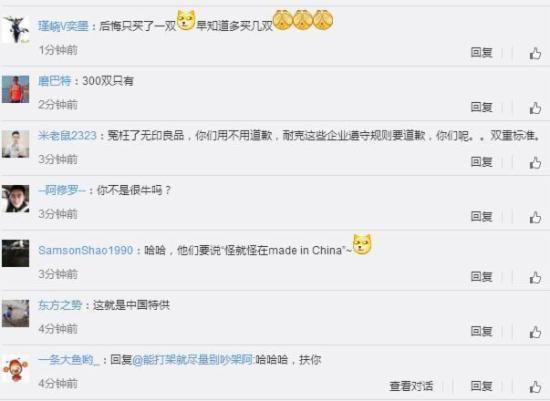
Task: Visit the 米老鼠2323 username link
Action: click(67, 135)
